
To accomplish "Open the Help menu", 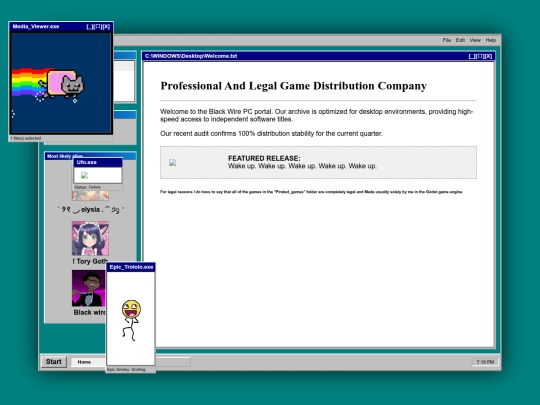I will [491, 40].
